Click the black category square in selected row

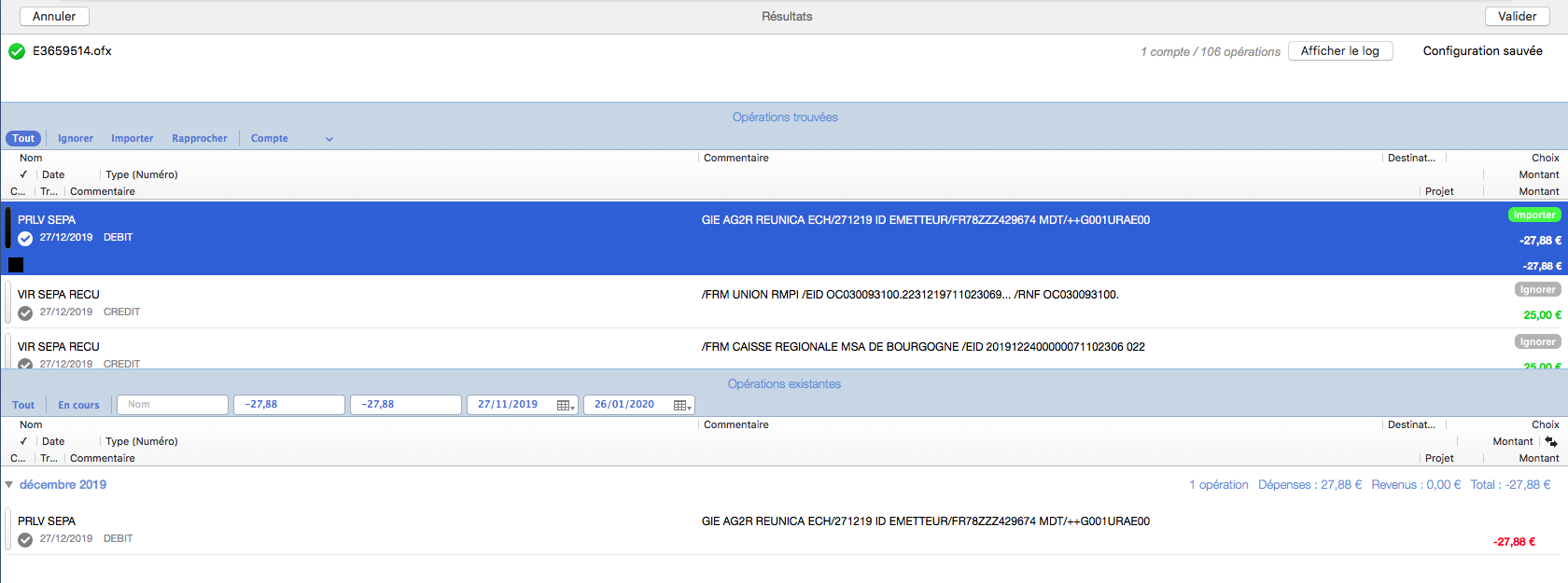coord(16,265)
